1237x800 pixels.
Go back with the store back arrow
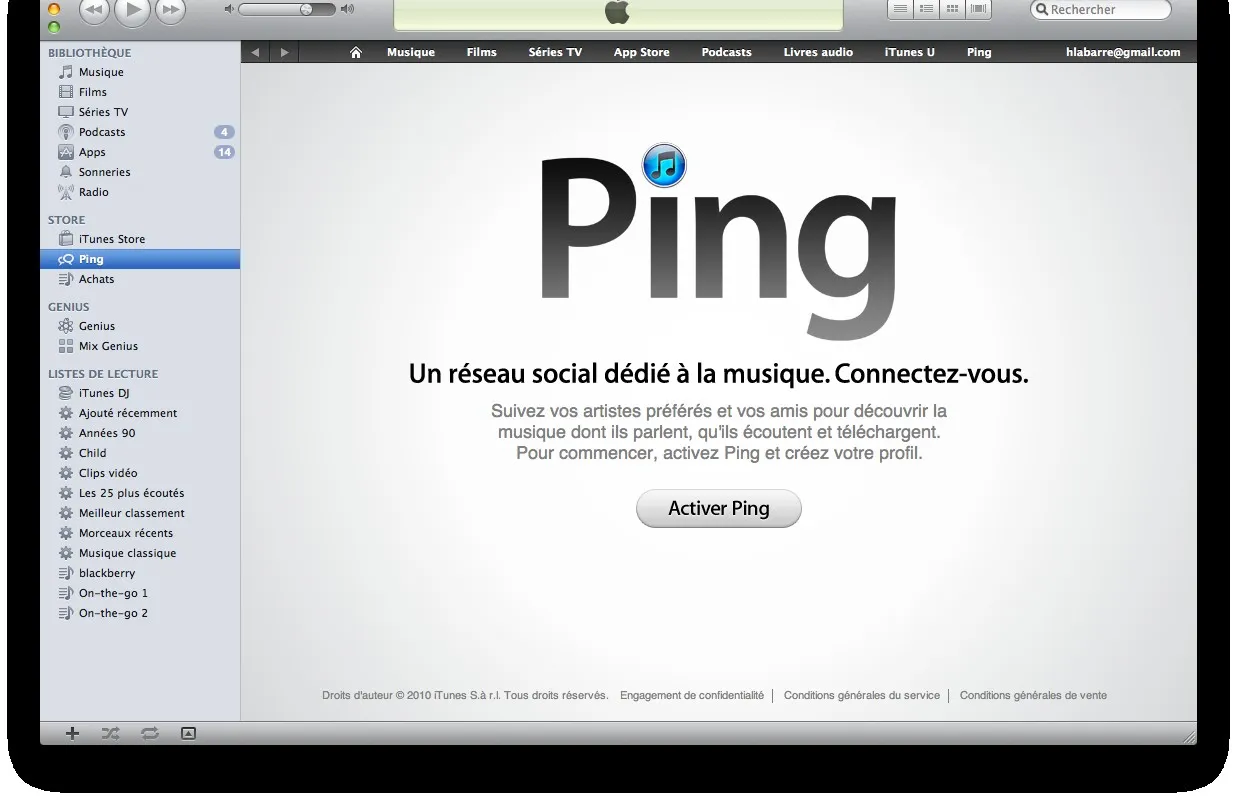tap(255, 52)
